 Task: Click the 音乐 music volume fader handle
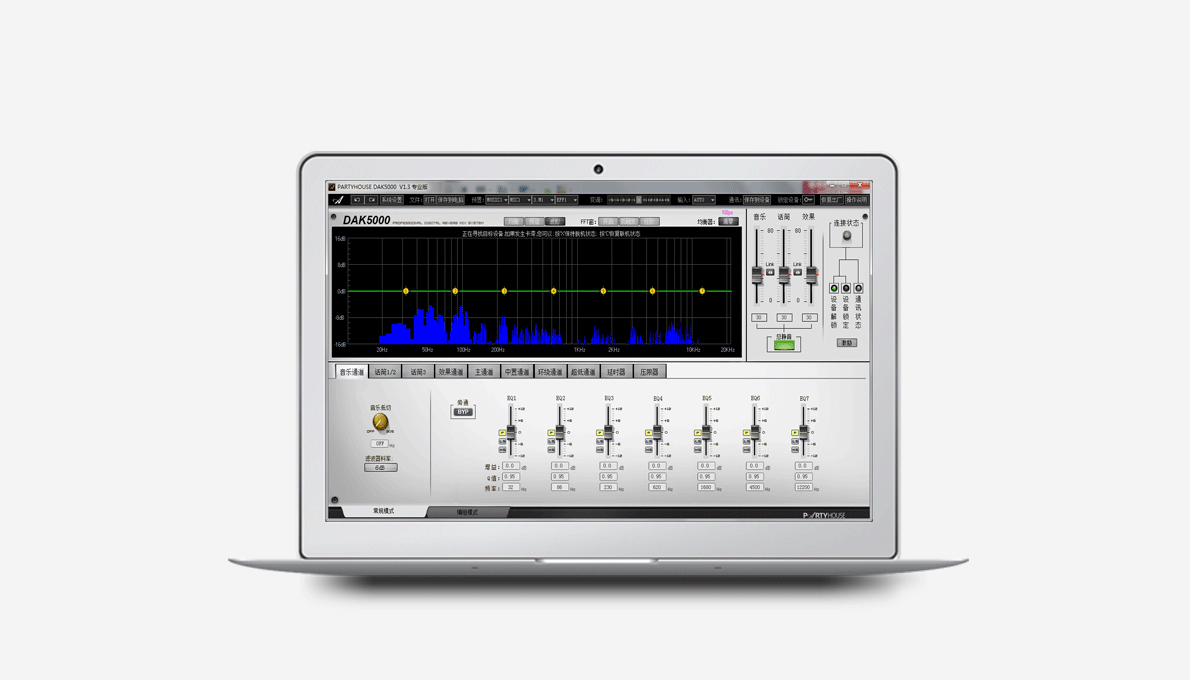(757, 276)
